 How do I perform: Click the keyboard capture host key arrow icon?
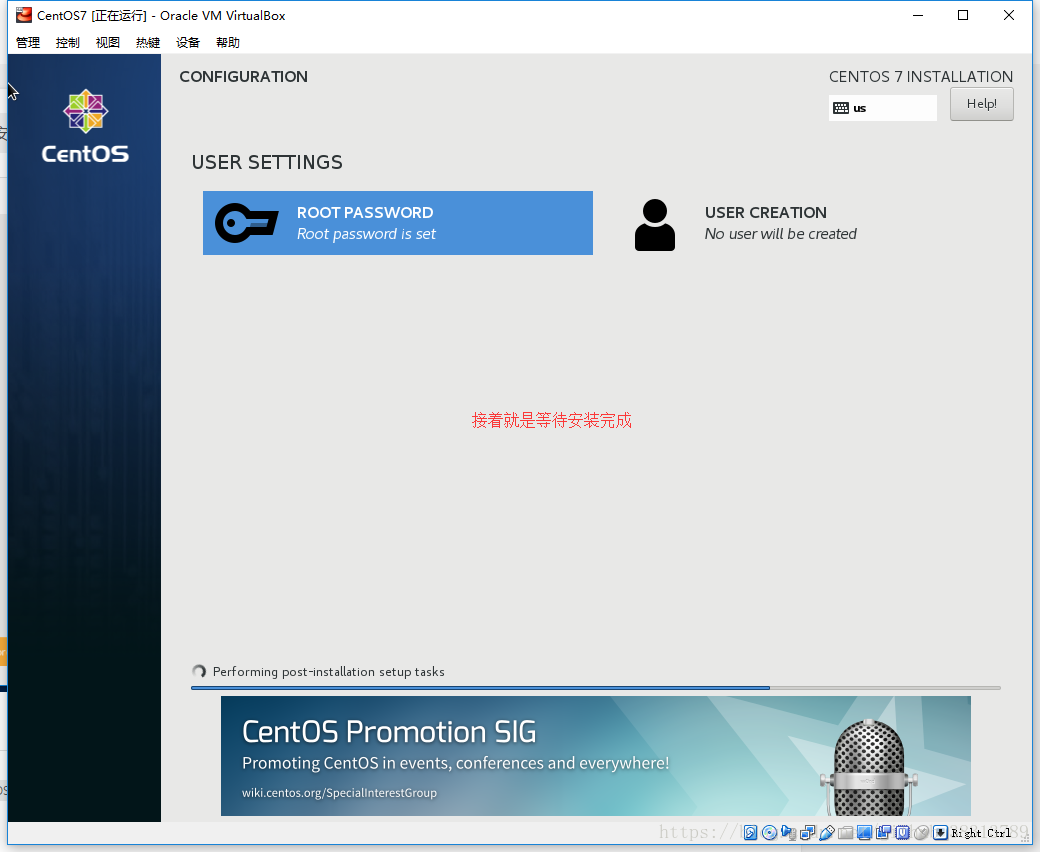tap(941, 832)
